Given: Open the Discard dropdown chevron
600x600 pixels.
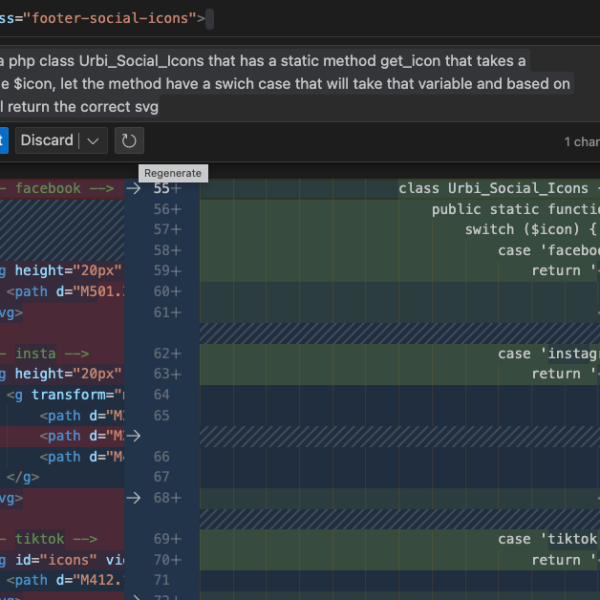Looking at the screenshot, I should pos(93,141).
